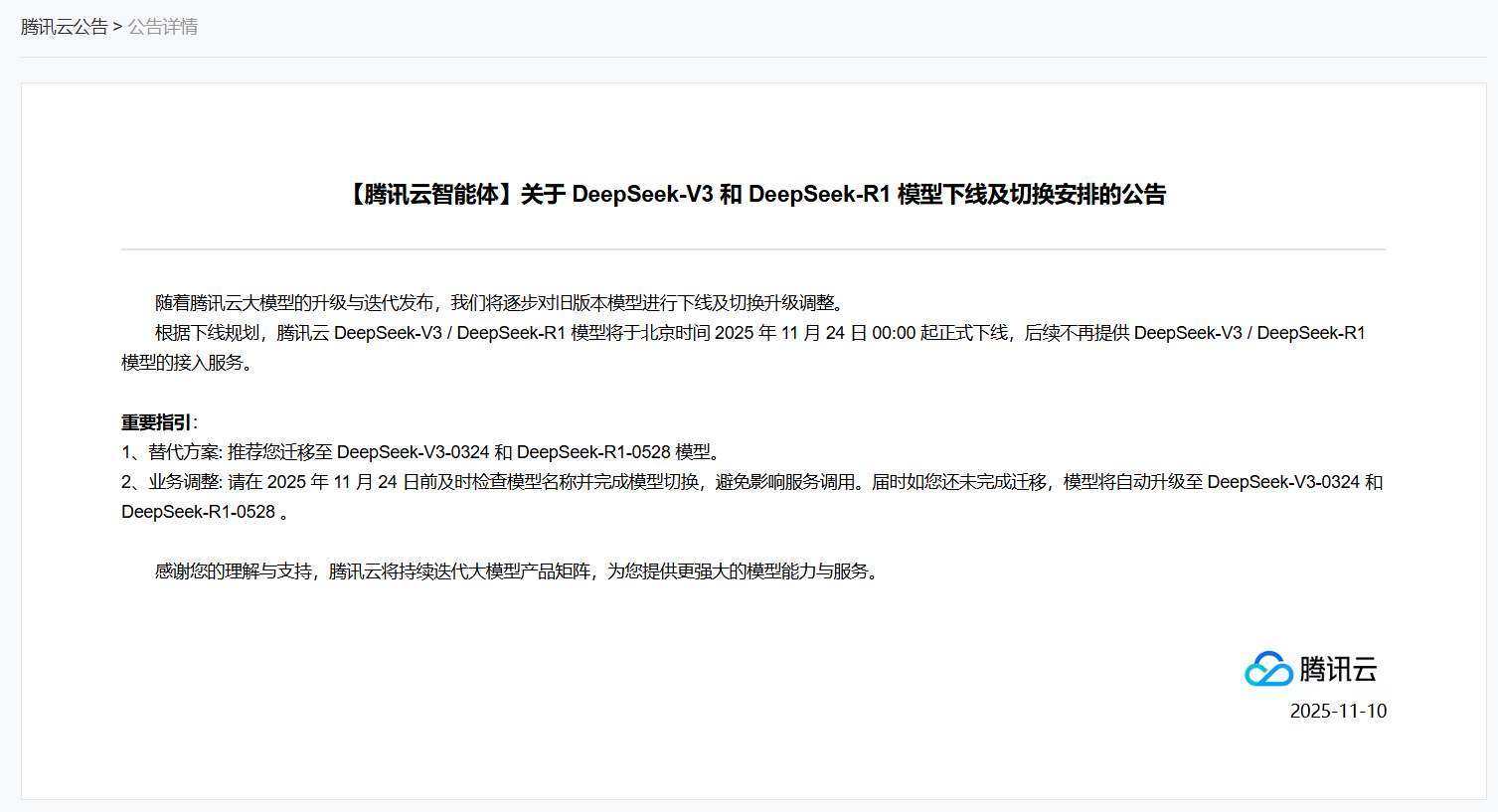Click the paragraph starting with 根据下线规划
The height and width of the screenshot is (812, 1498).
(596, 333)
